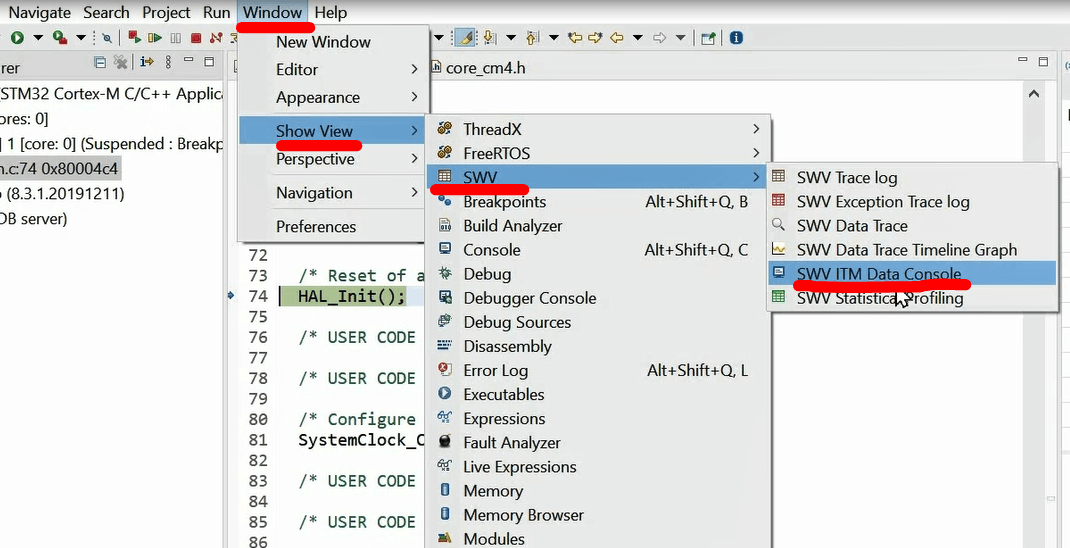This screenshot has width=1070, height=548.
Task: Open the Executables view
Action: [598, 394]
